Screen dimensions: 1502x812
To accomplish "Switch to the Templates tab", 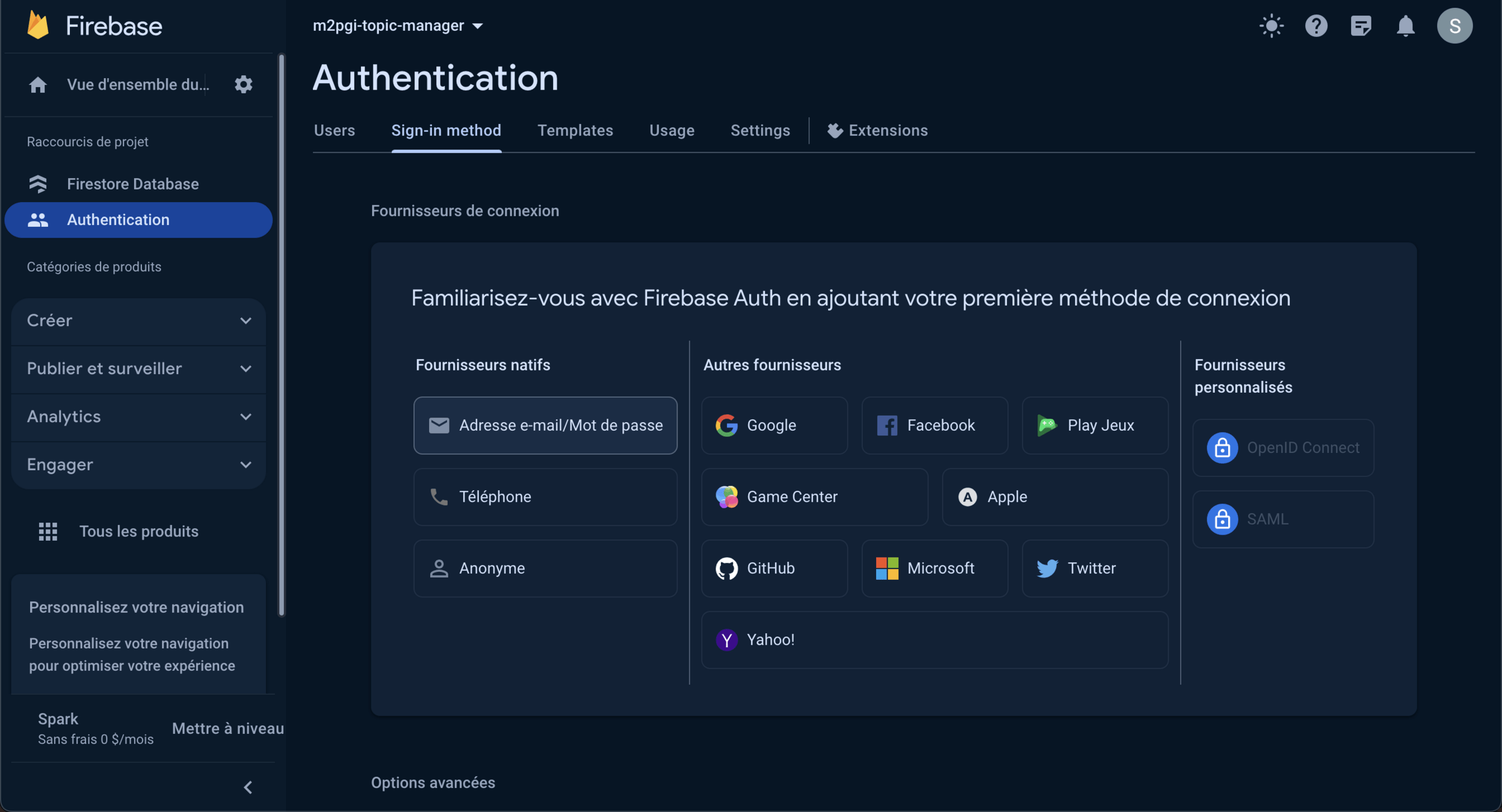I will (575, 131).
